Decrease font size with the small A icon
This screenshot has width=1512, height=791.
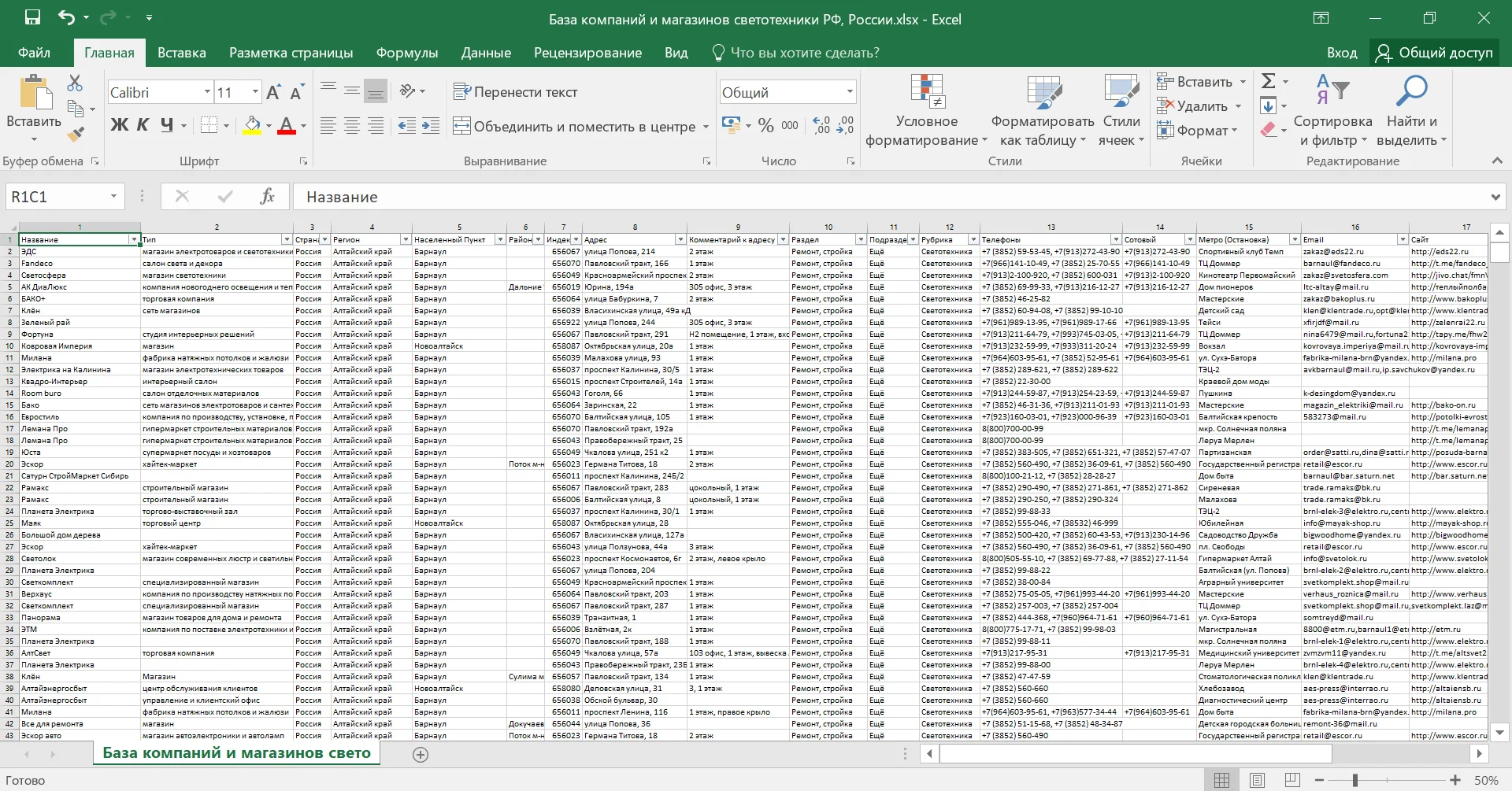click(x=297, y=92)
